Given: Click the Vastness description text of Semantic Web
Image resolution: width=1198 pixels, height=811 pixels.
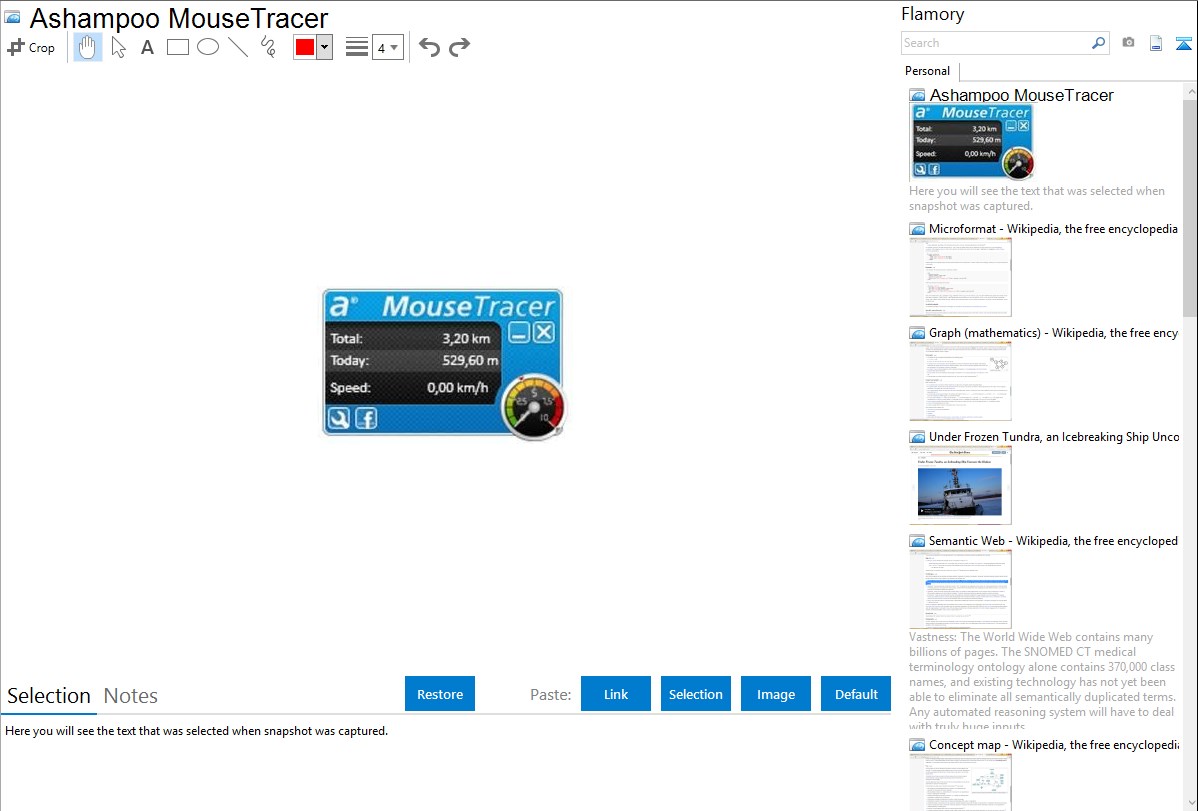Looking at the screenshot, I should coord(1043,682).
